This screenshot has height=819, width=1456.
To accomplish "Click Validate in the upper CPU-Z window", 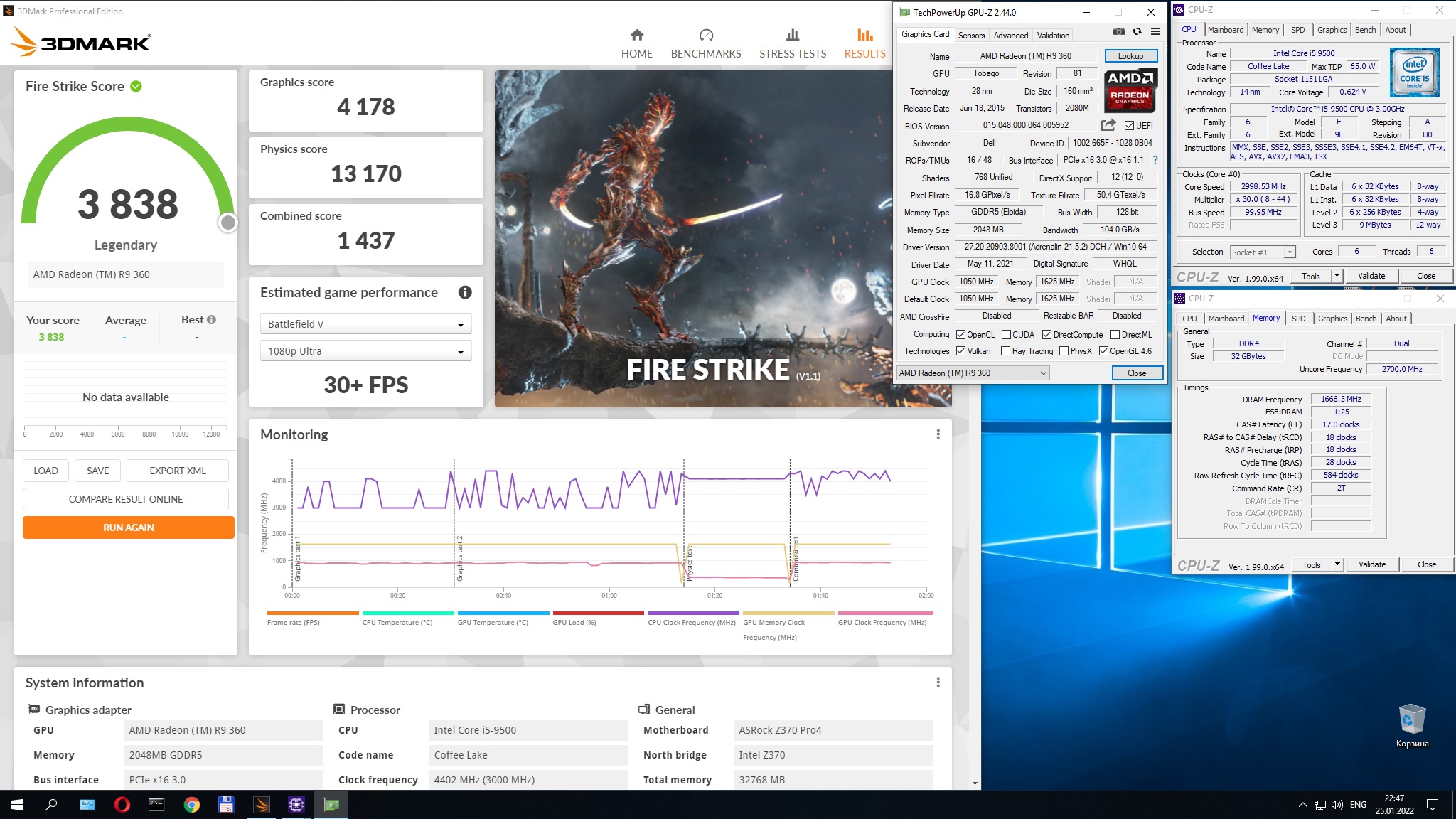I will tap(1371, 276).
